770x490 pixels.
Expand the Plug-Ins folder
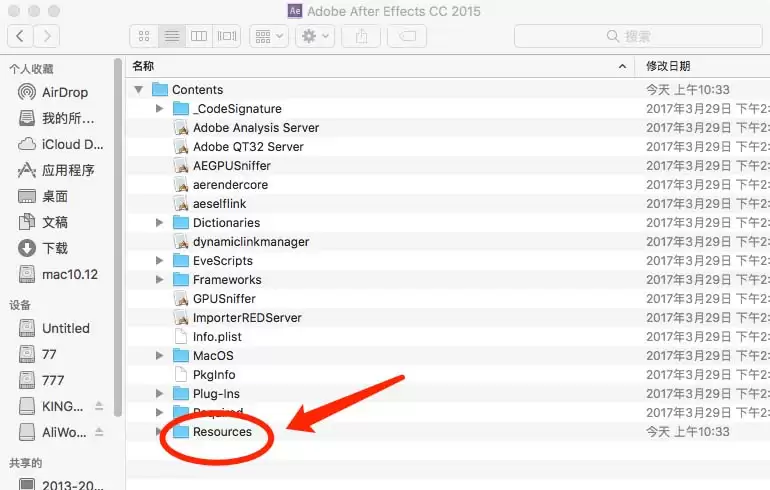pyautogui.click(x=159, y=393)
